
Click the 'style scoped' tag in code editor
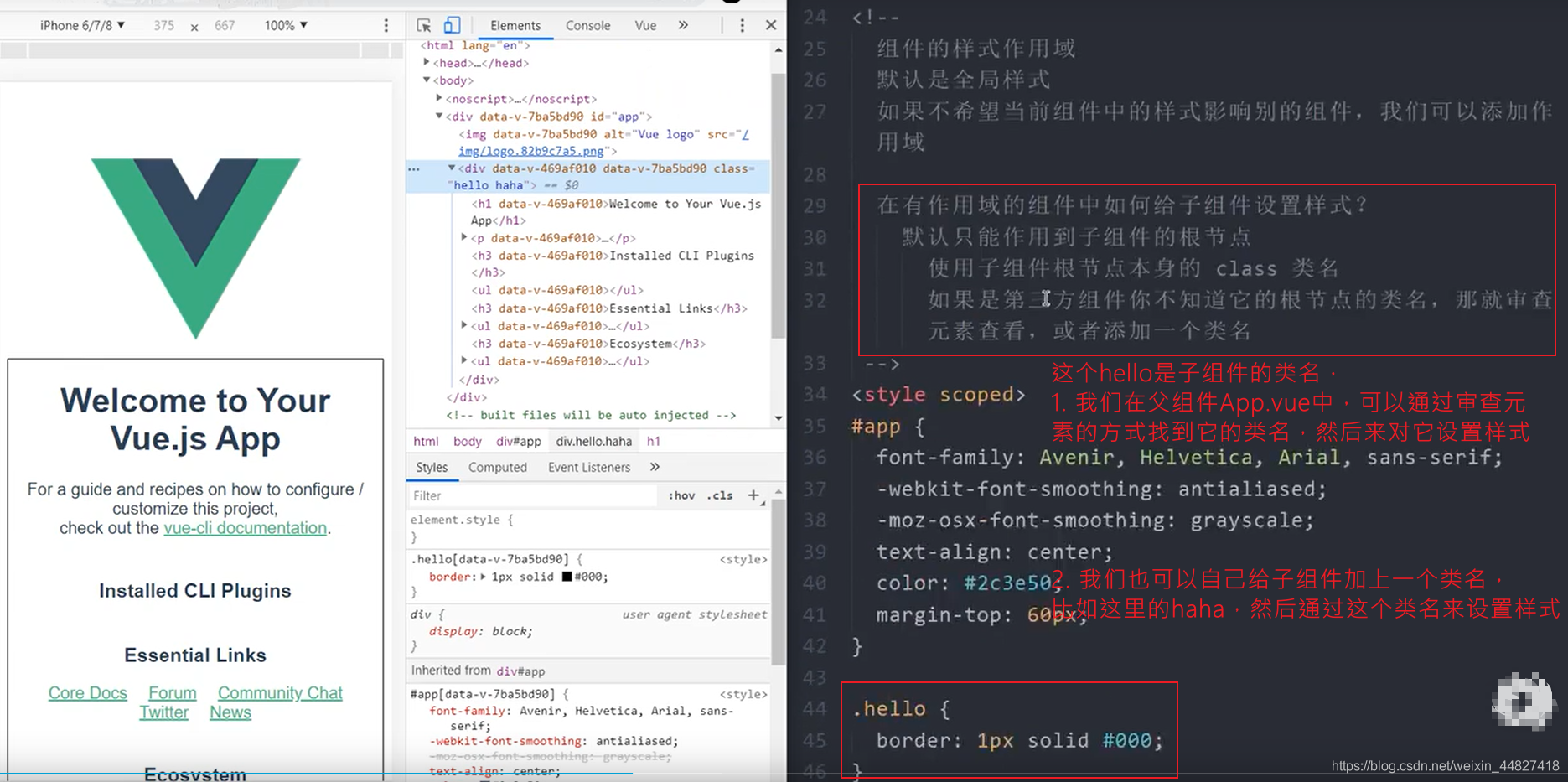[939, 395]
